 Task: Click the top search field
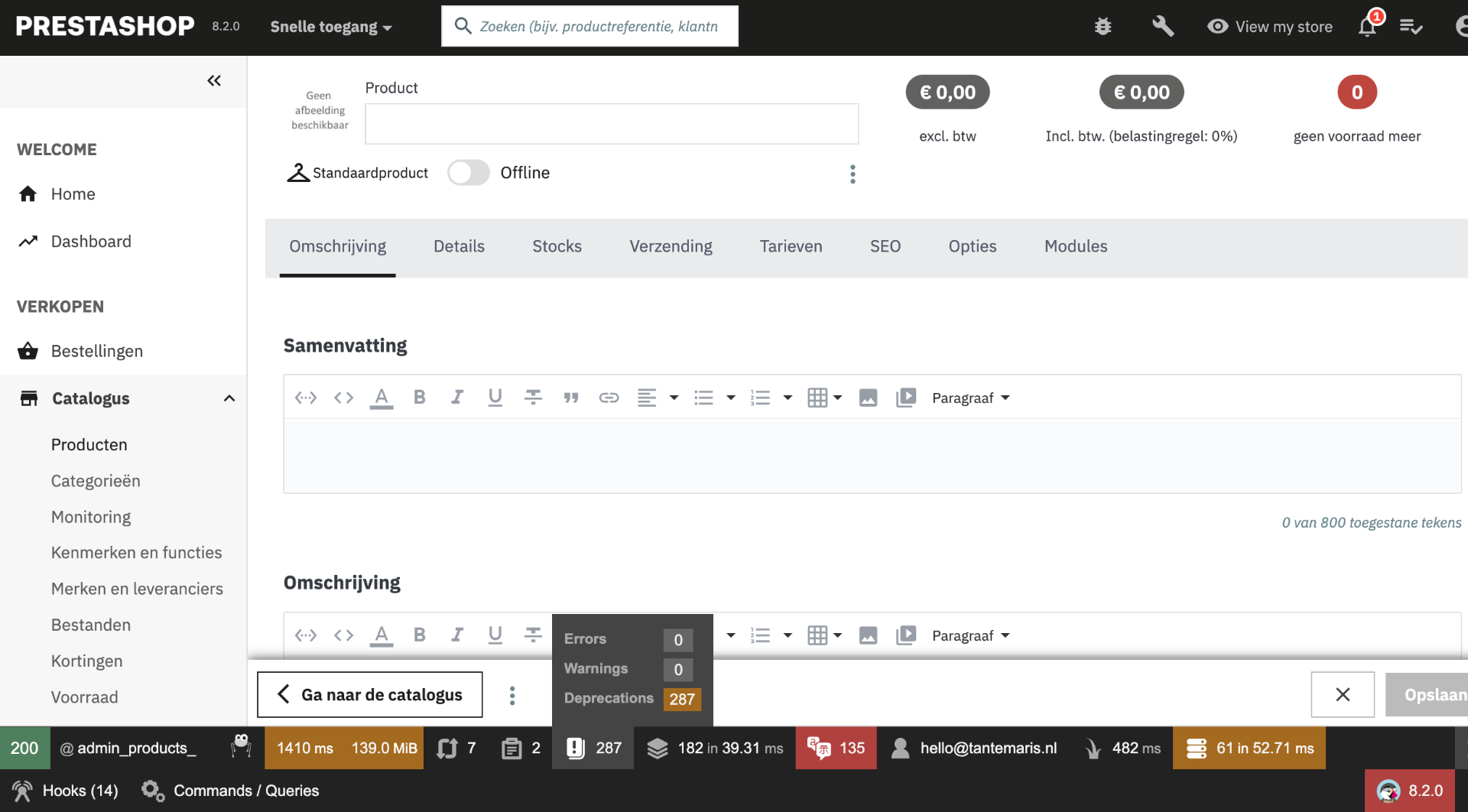(589, 26)
